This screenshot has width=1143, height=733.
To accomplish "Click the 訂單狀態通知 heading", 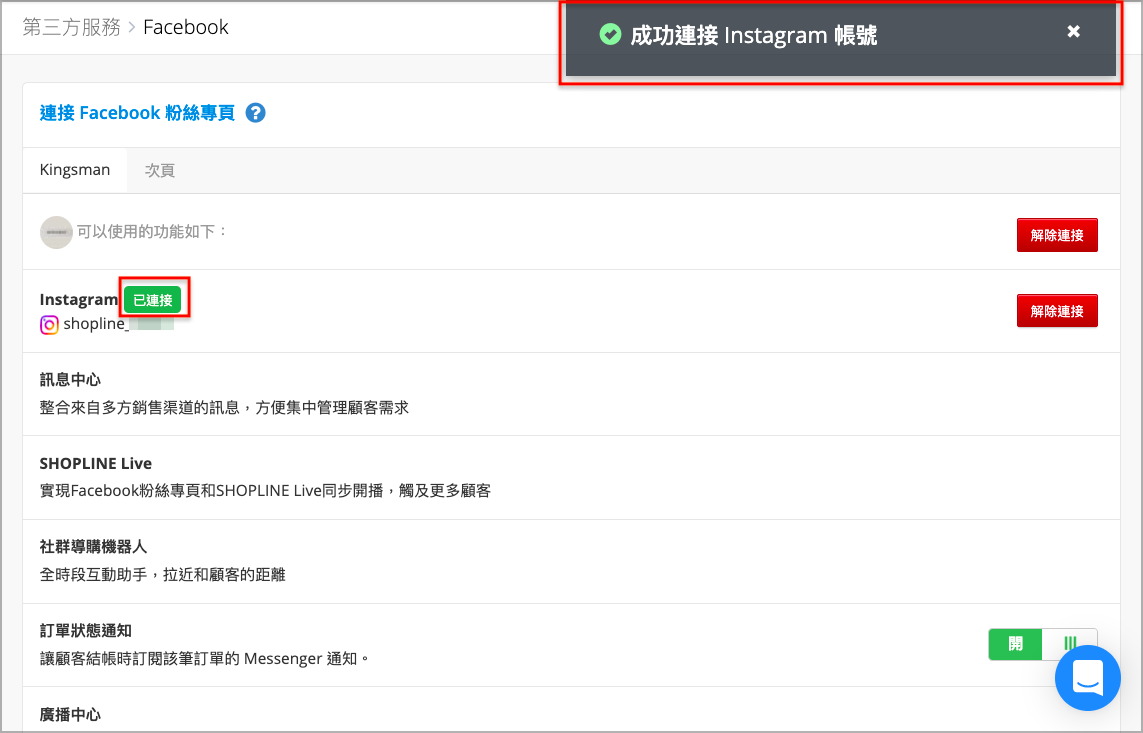I will tap(85, 630).
